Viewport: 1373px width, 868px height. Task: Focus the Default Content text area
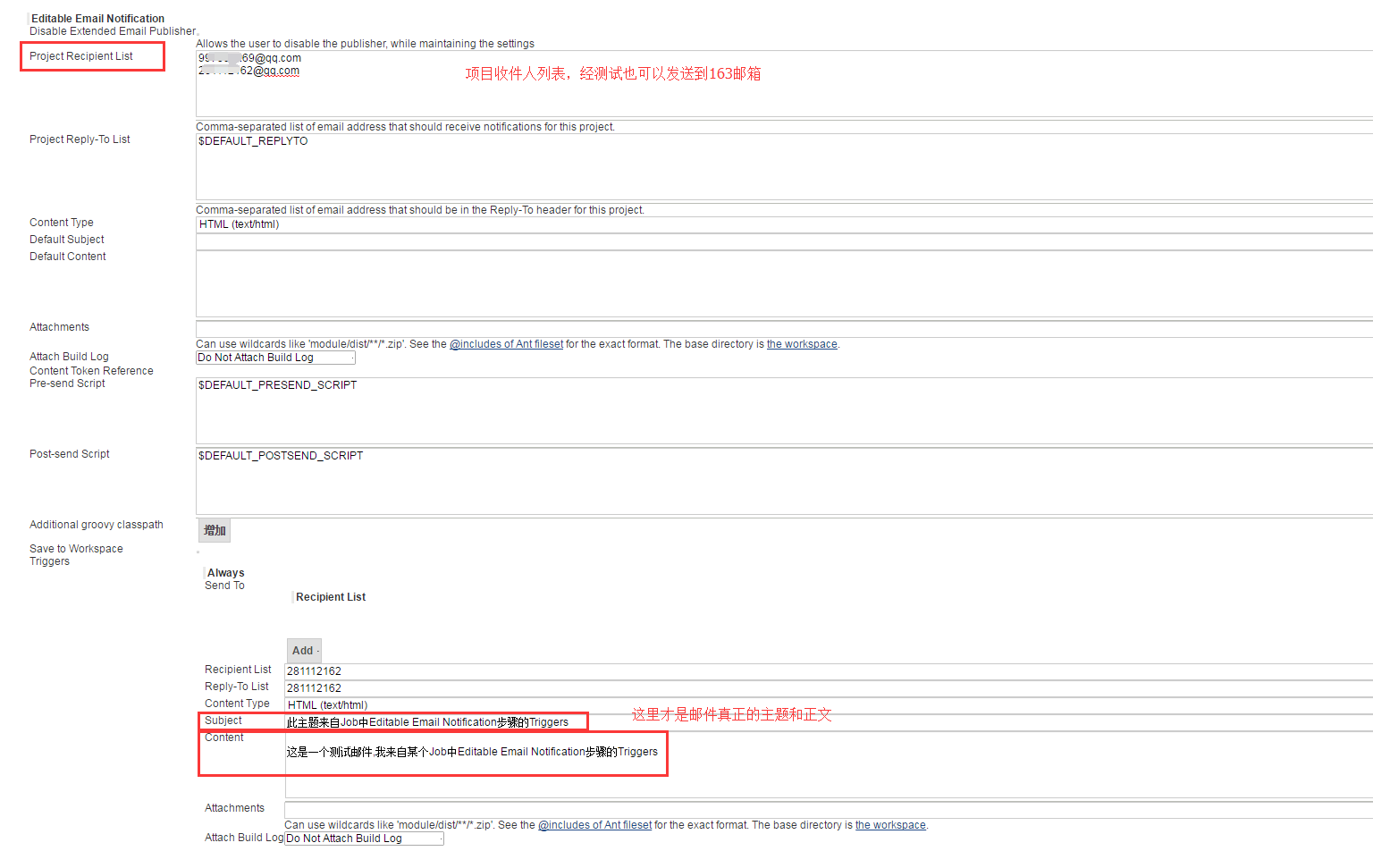(x=783, y=284)
